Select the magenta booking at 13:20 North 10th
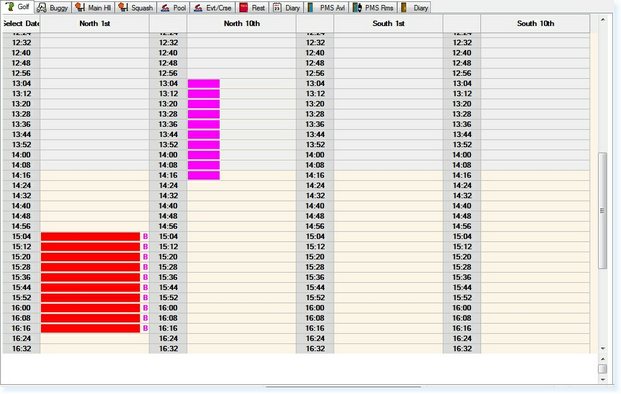 coord(204,104)
